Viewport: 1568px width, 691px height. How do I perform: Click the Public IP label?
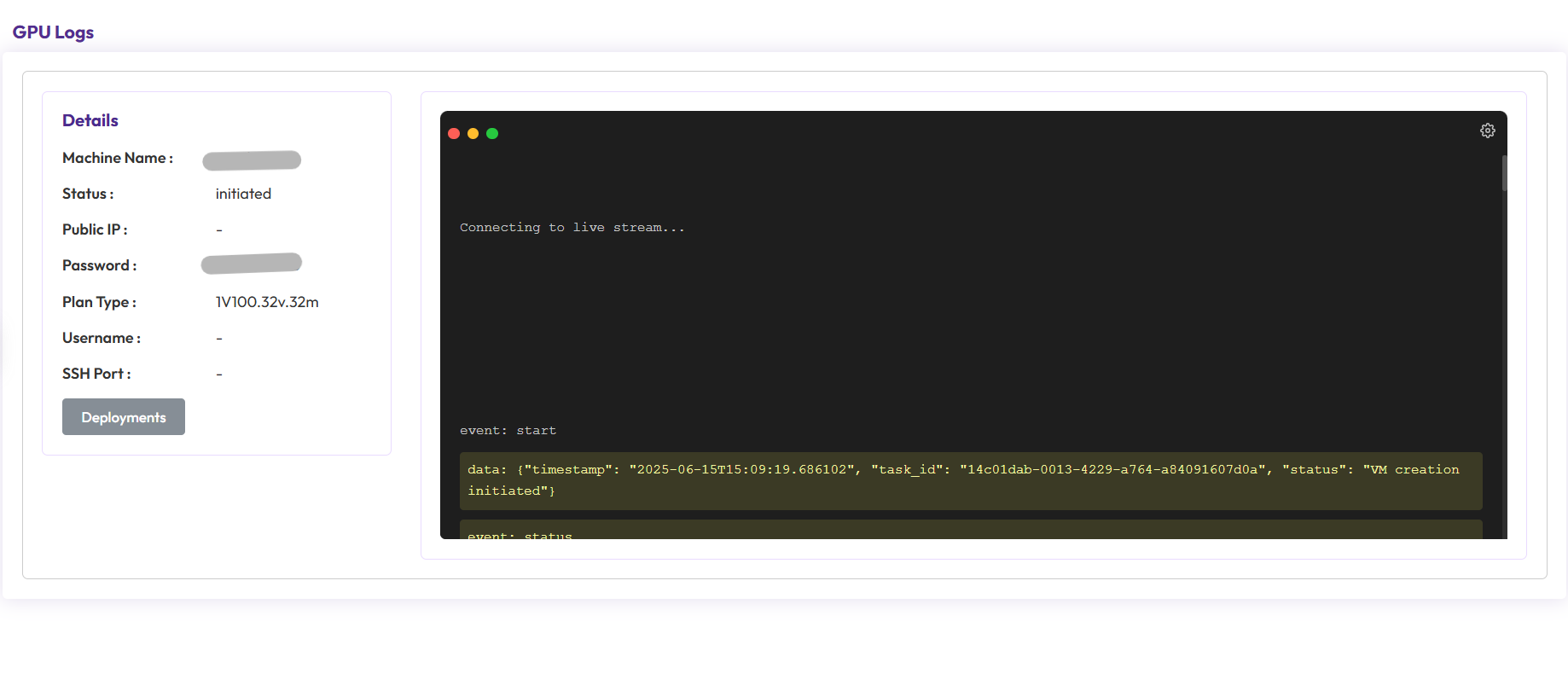(95, 229)
